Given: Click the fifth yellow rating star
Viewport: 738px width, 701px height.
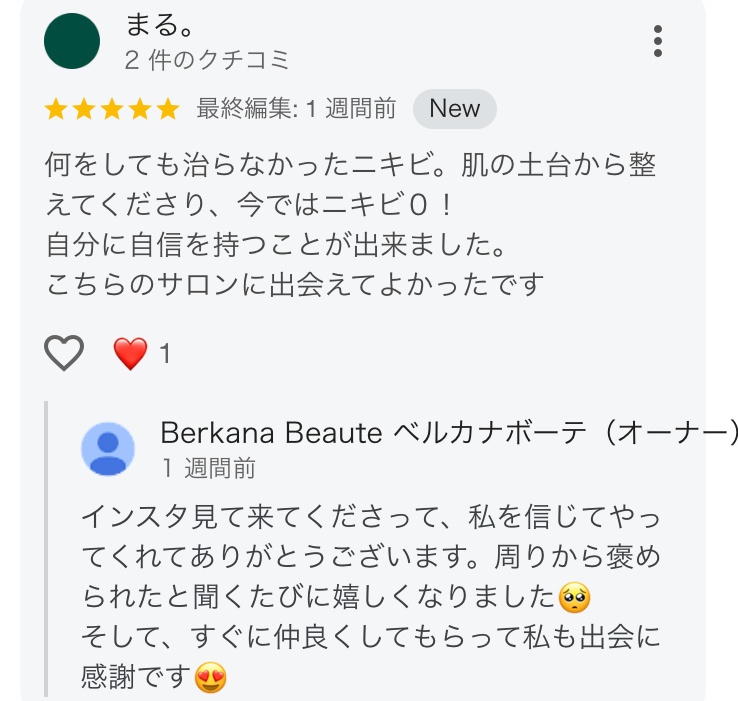Looking at the screenshot, I should [167, 109].
